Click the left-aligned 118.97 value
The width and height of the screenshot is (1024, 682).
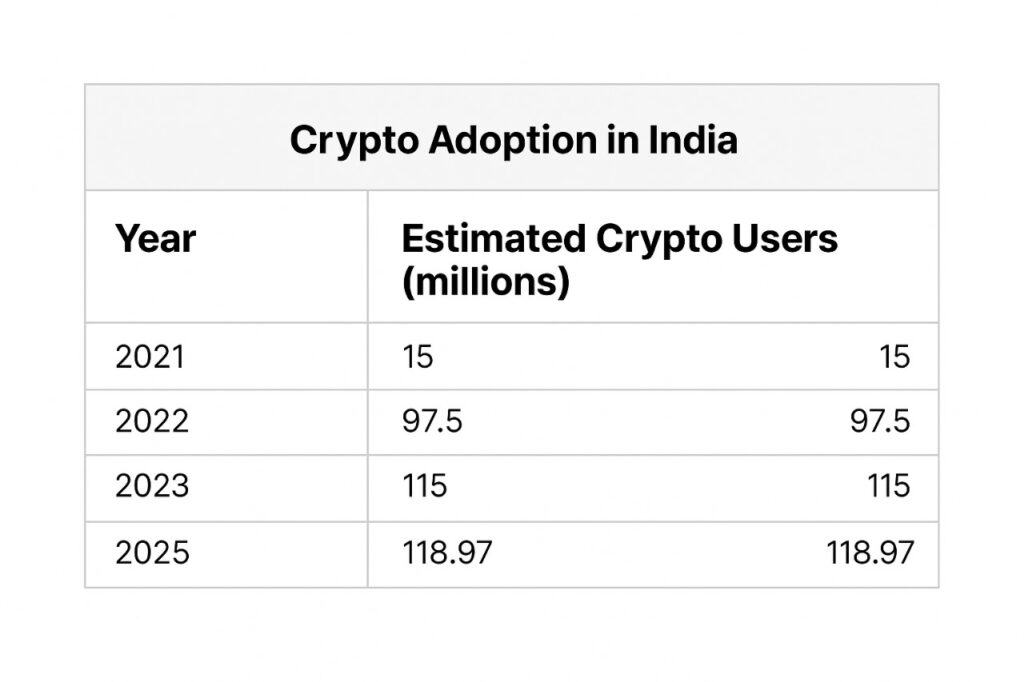pos(446,553)
